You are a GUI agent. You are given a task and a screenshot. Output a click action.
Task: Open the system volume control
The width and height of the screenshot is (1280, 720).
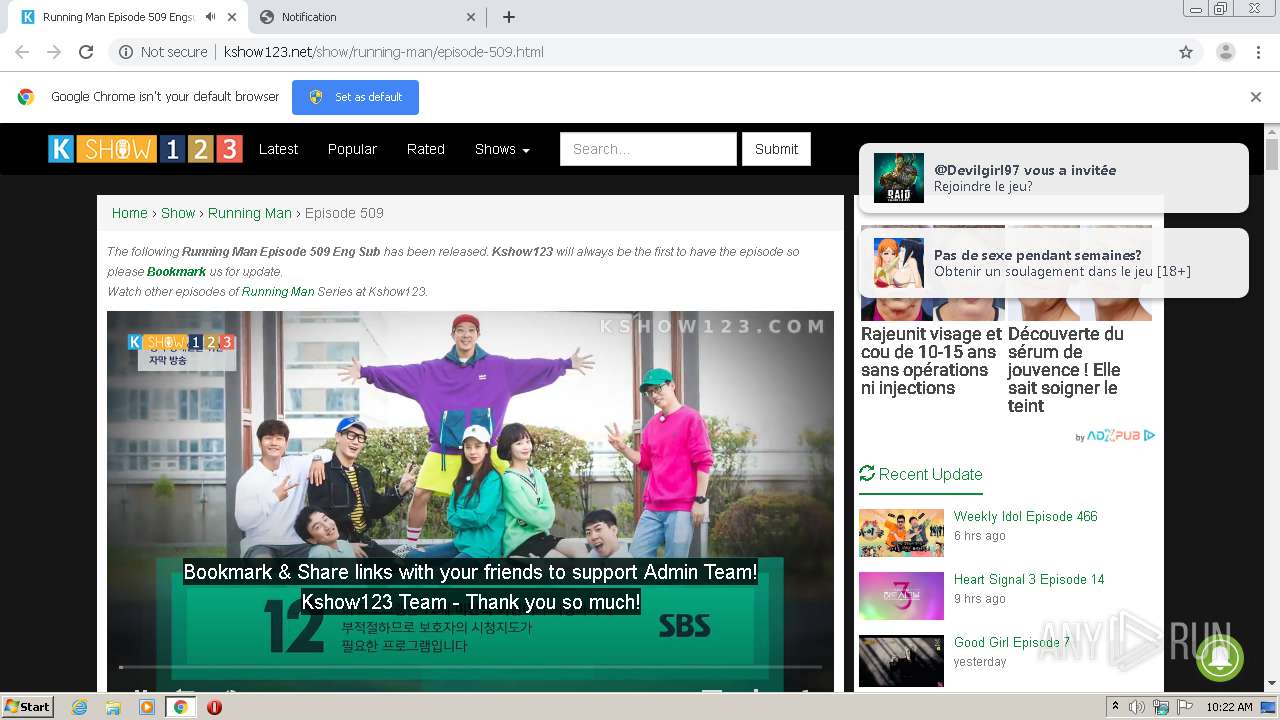tap(1138, 707)
